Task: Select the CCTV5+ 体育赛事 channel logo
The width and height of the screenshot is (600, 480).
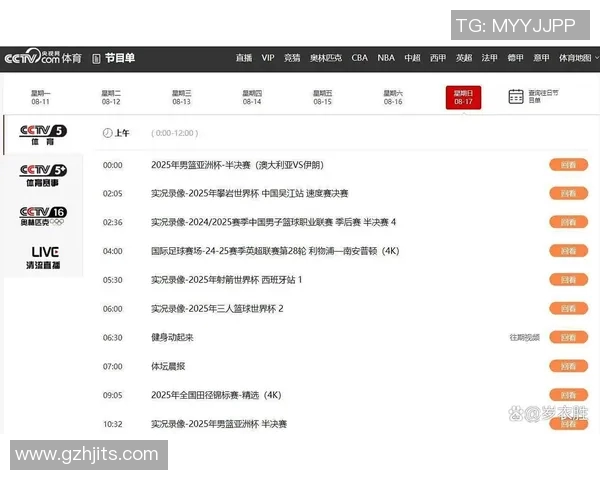Action: coord(43,175)
